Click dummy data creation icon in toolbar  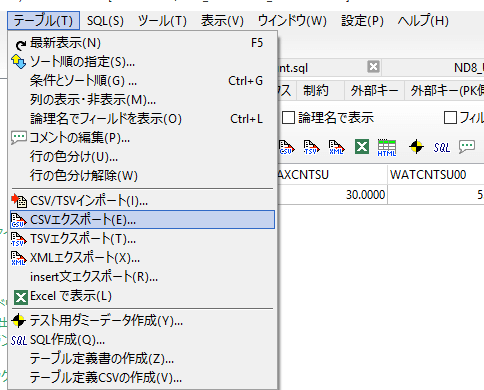pos(416,147)
